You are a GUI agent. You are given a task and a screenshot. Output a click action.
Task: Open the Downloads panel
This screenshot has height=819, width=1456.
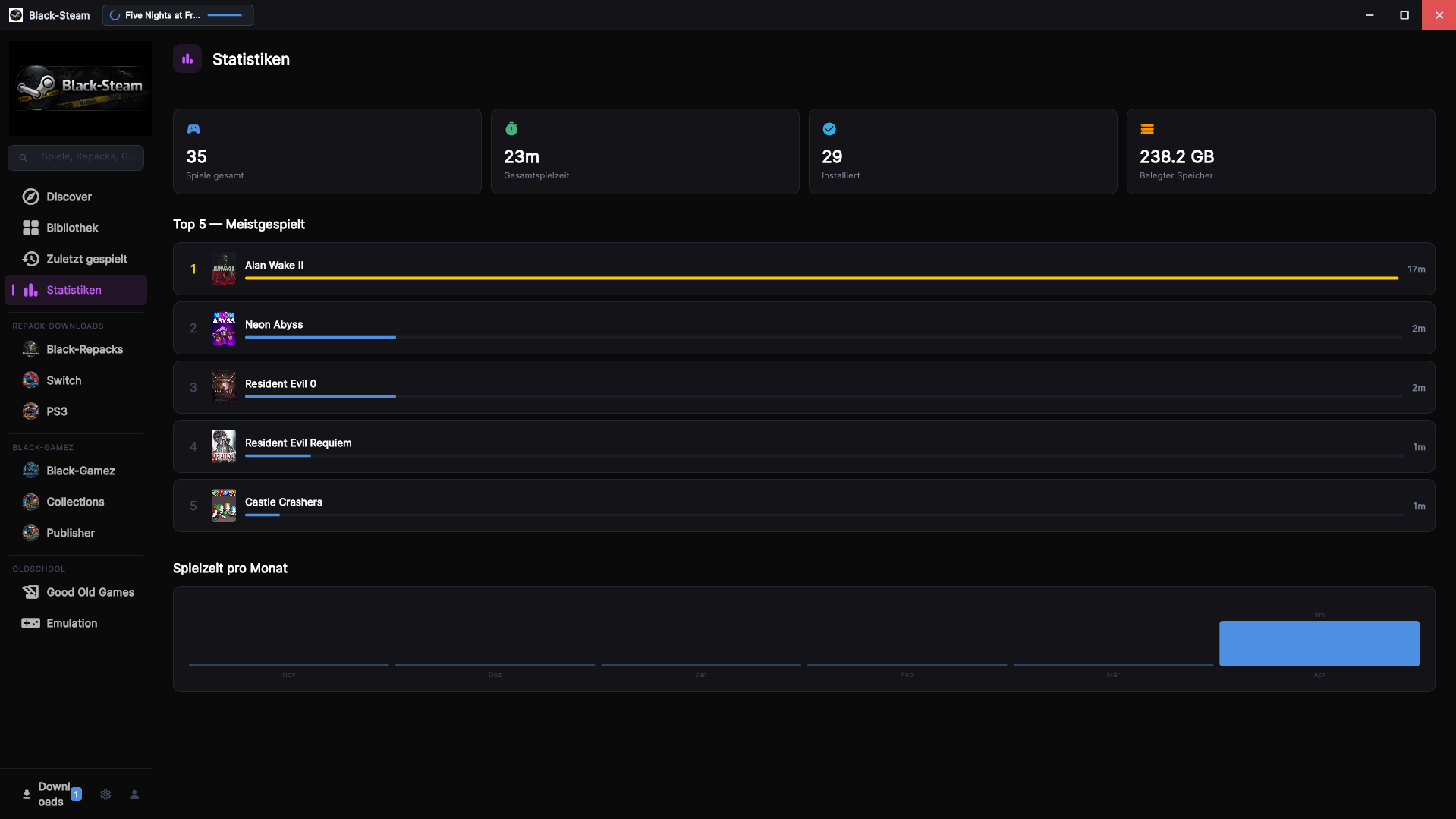(52, 794)
